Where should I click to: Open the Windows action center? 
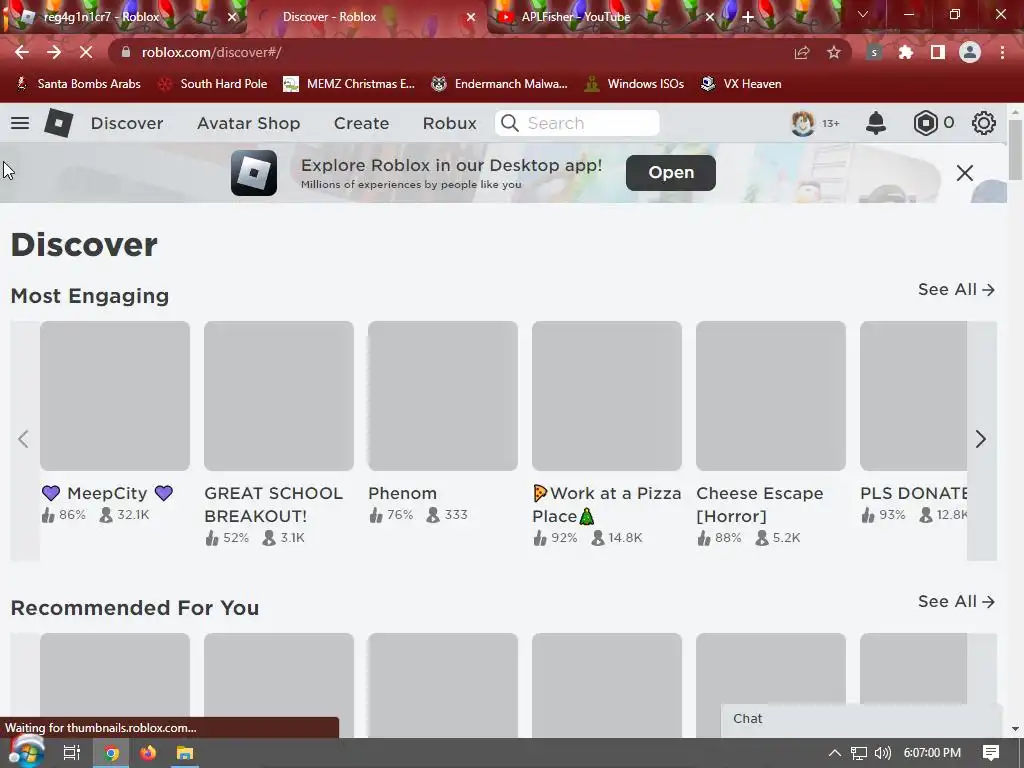point(991,753)
